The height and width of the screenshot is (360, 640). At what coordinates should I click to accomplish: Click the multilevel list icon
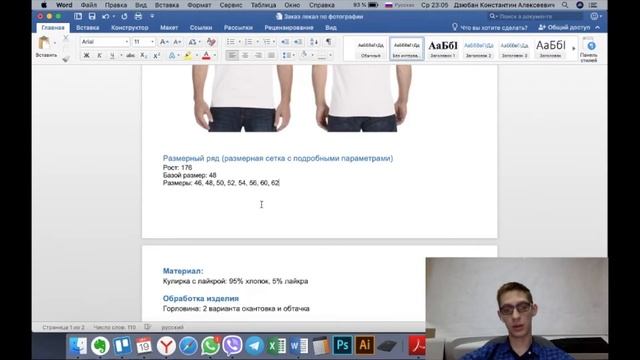pos(267,42)
